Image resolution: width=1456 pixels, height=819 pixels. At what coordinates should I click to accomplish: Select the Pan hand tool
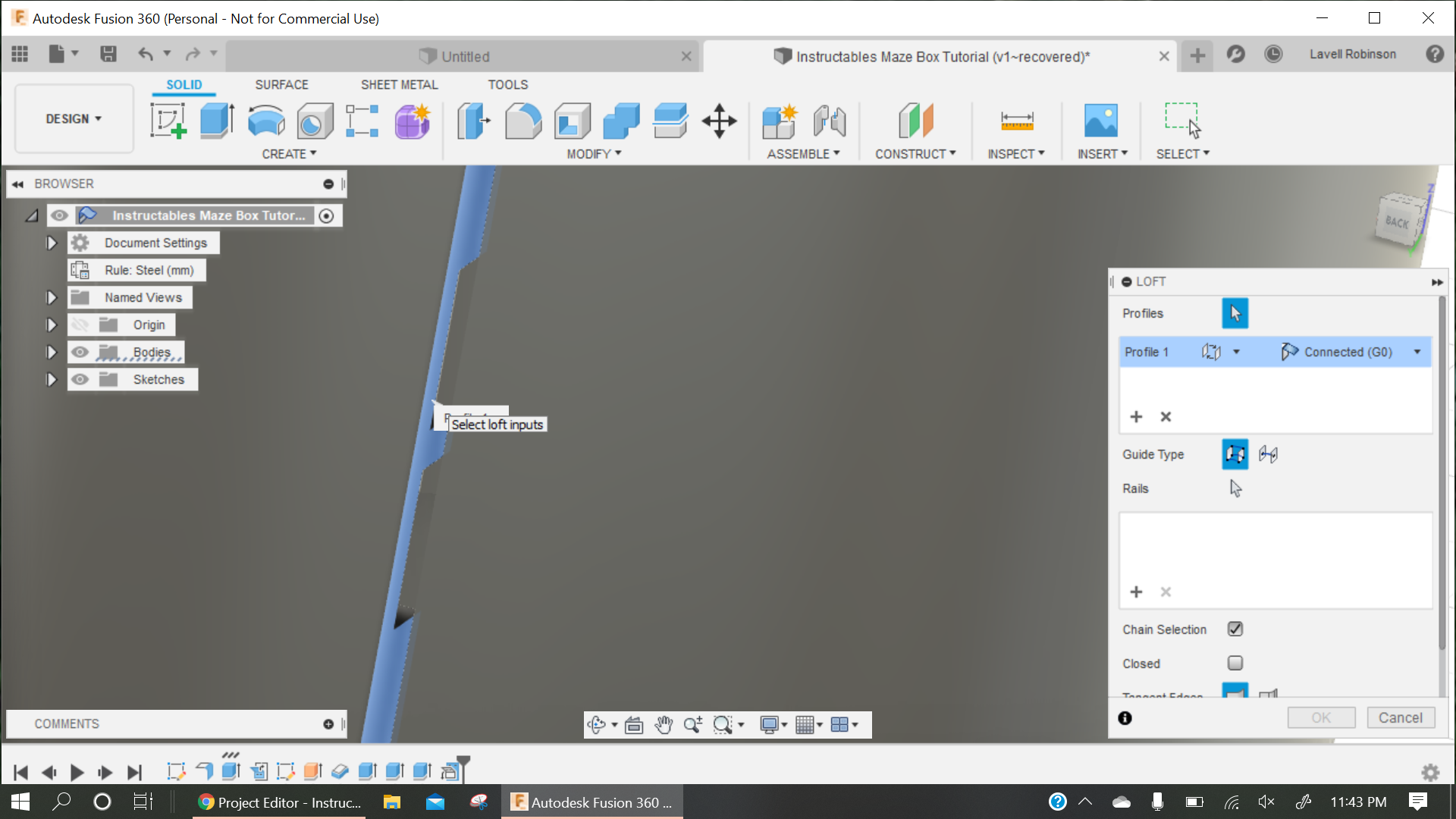point(664,725)
